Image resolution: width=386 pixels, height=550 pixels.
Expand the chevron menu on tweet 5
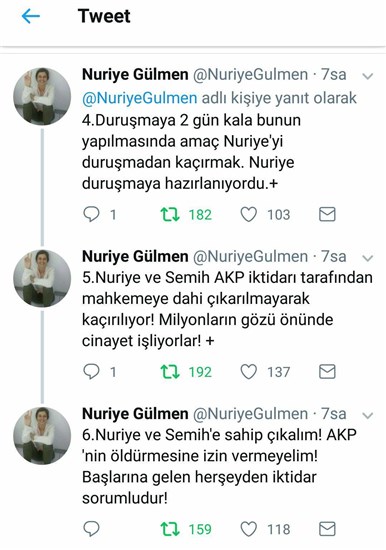pyautogui.click(x=367, y=258)
